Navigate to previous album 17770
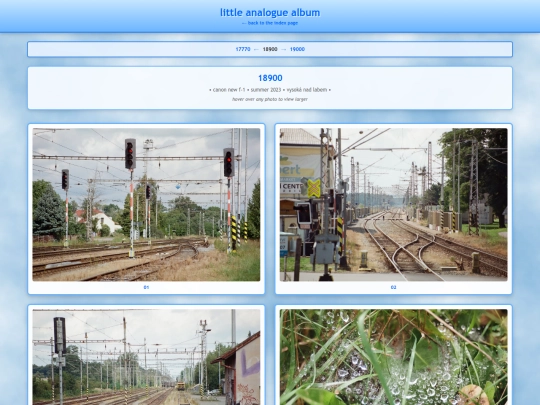 [243, 49]
